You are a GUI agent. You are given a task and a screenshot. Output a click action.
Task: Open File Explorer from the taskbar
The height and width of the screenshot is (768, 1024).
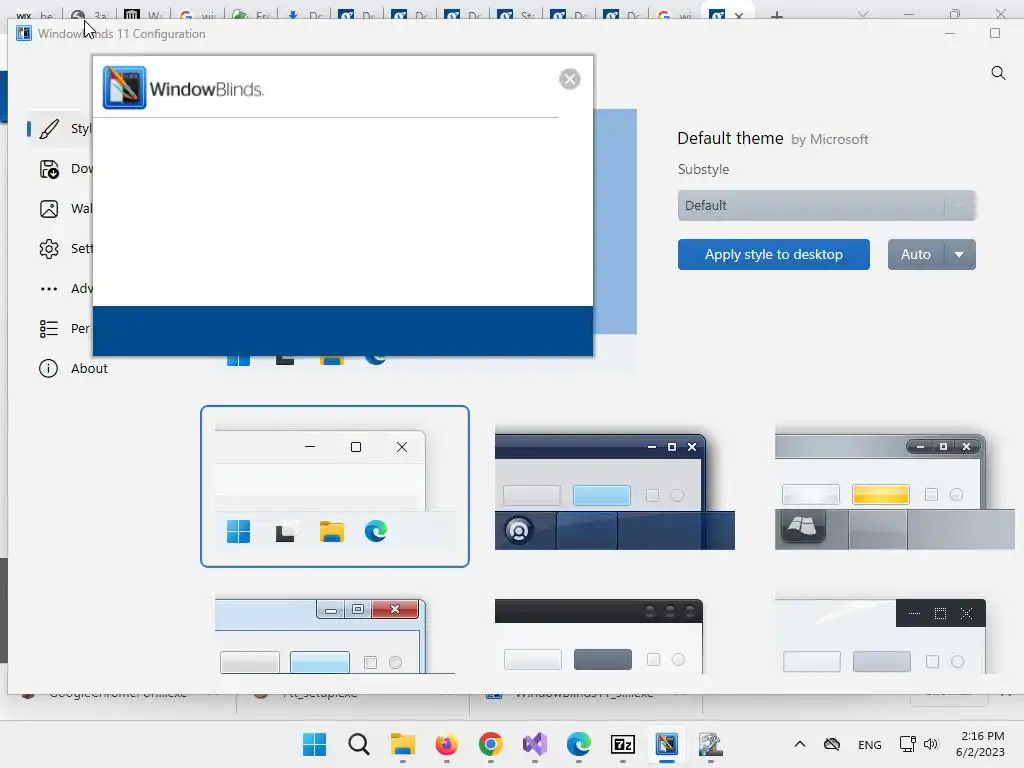coord(402,744)
